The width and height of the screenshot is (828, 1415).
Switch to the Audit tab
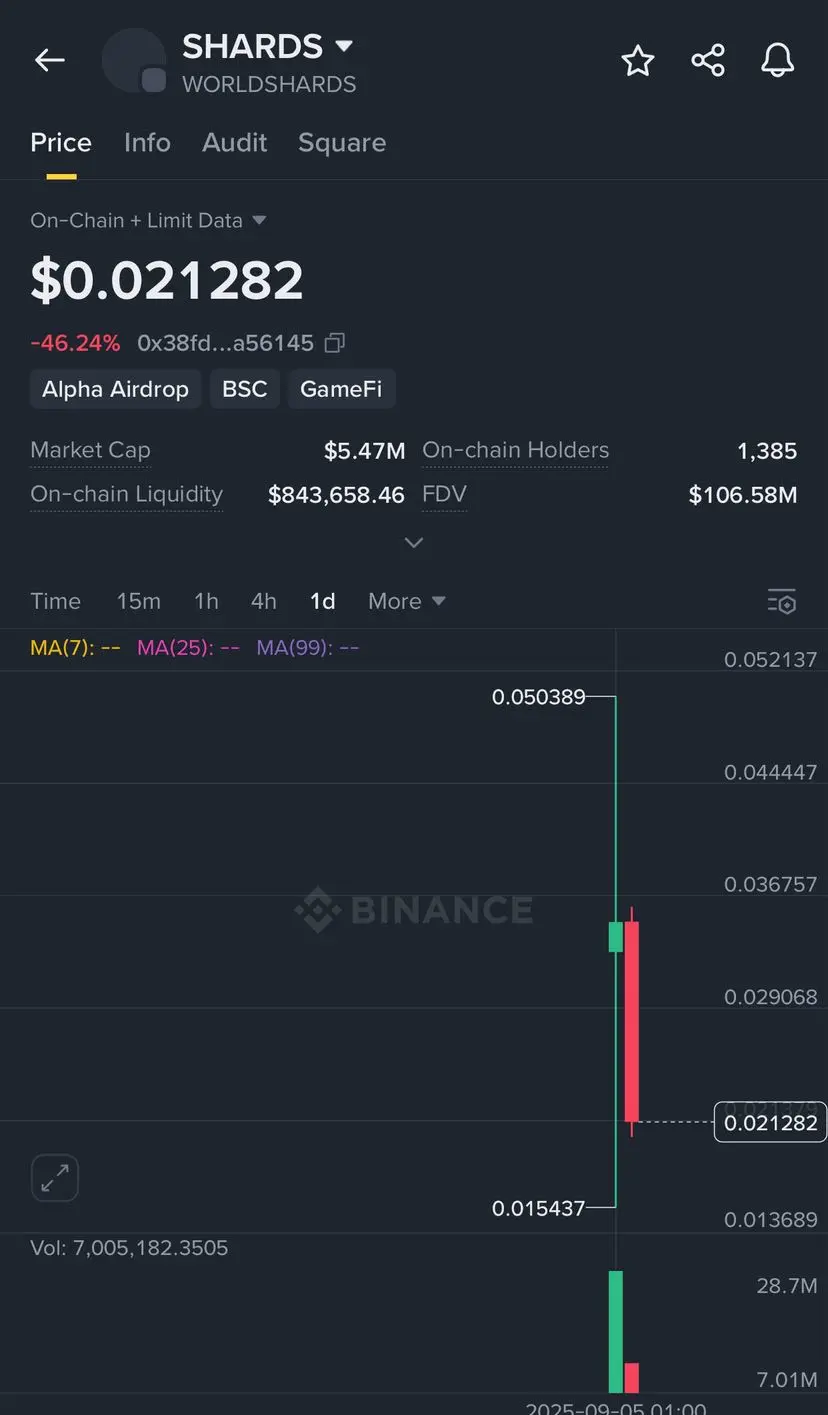pos(234,142)
